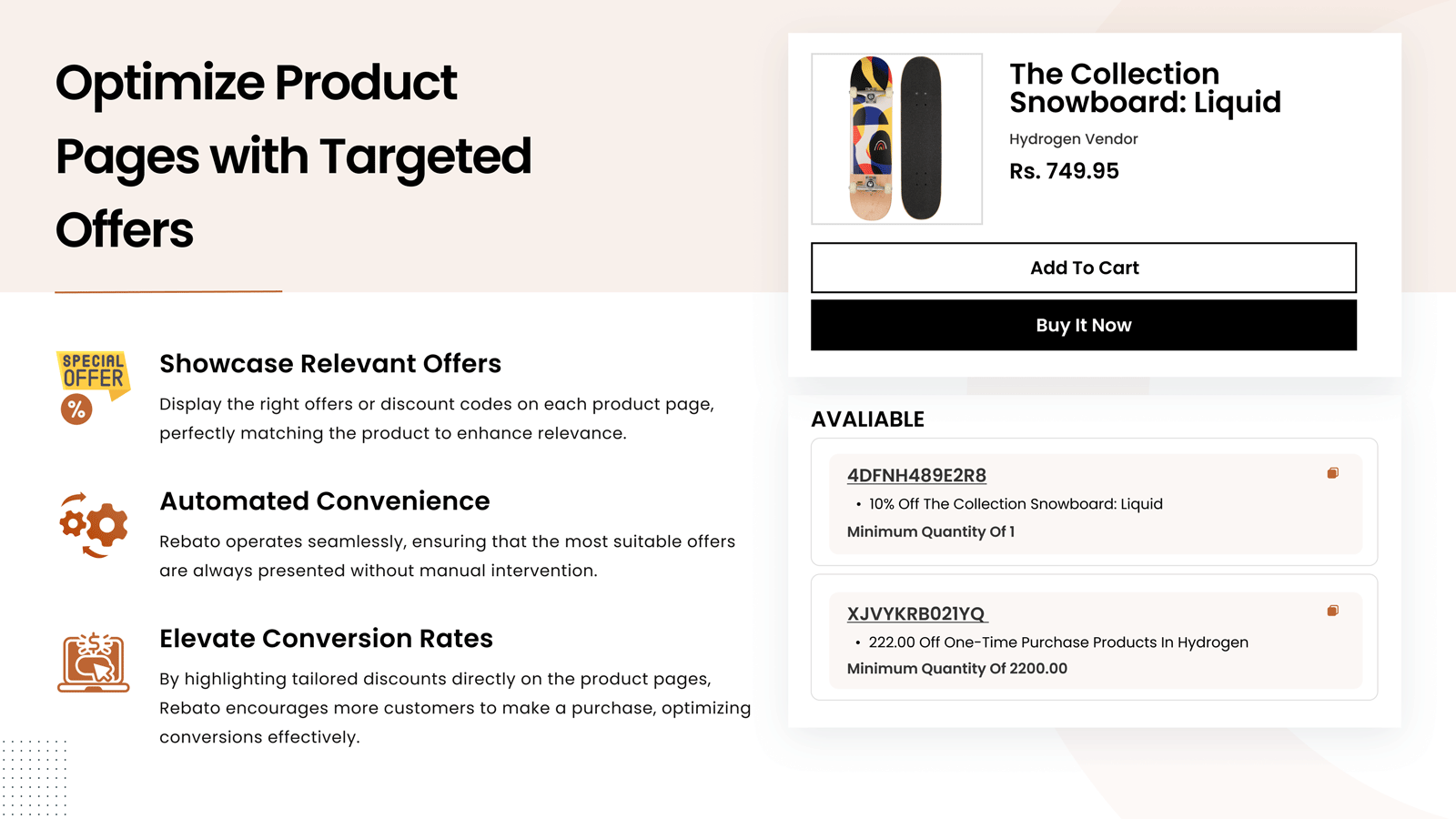Collapse the AVALIABLE offers section
The width and height of the screenshot is (1456, 819).
[868, 419]
